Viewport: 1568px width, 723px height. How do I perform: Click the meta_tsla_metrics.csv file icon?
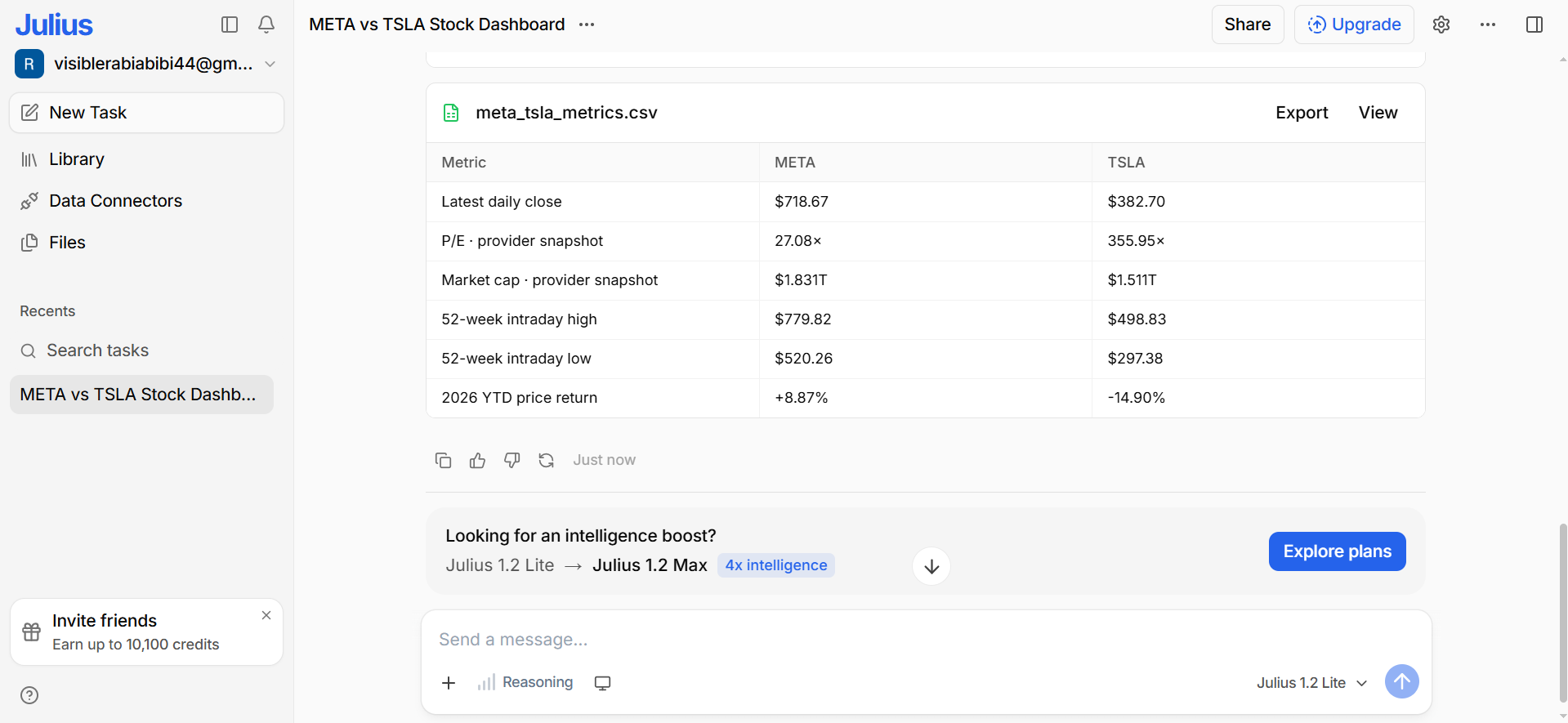(451, 113)
